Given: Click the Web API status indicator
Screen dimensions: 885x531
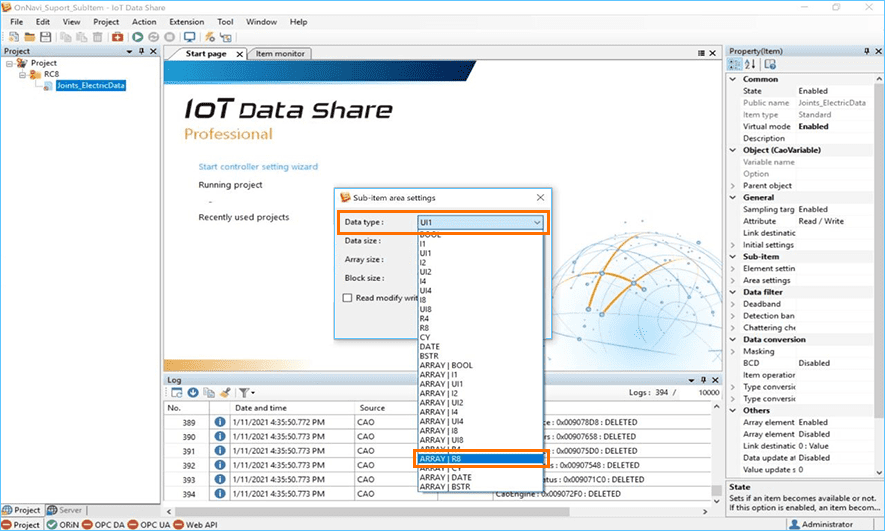Looking at the screenshot, I should point(195,525).
